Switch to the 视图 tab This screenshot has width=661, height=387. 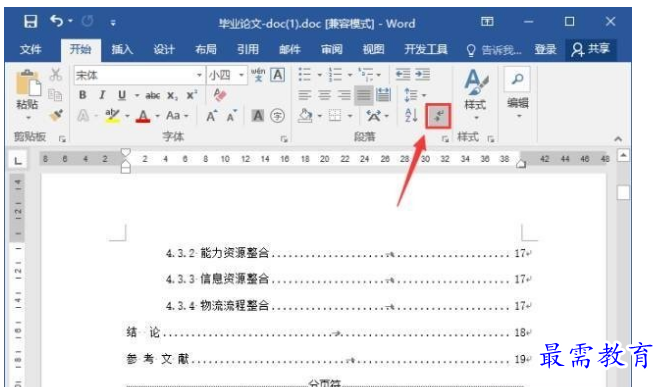373,50
